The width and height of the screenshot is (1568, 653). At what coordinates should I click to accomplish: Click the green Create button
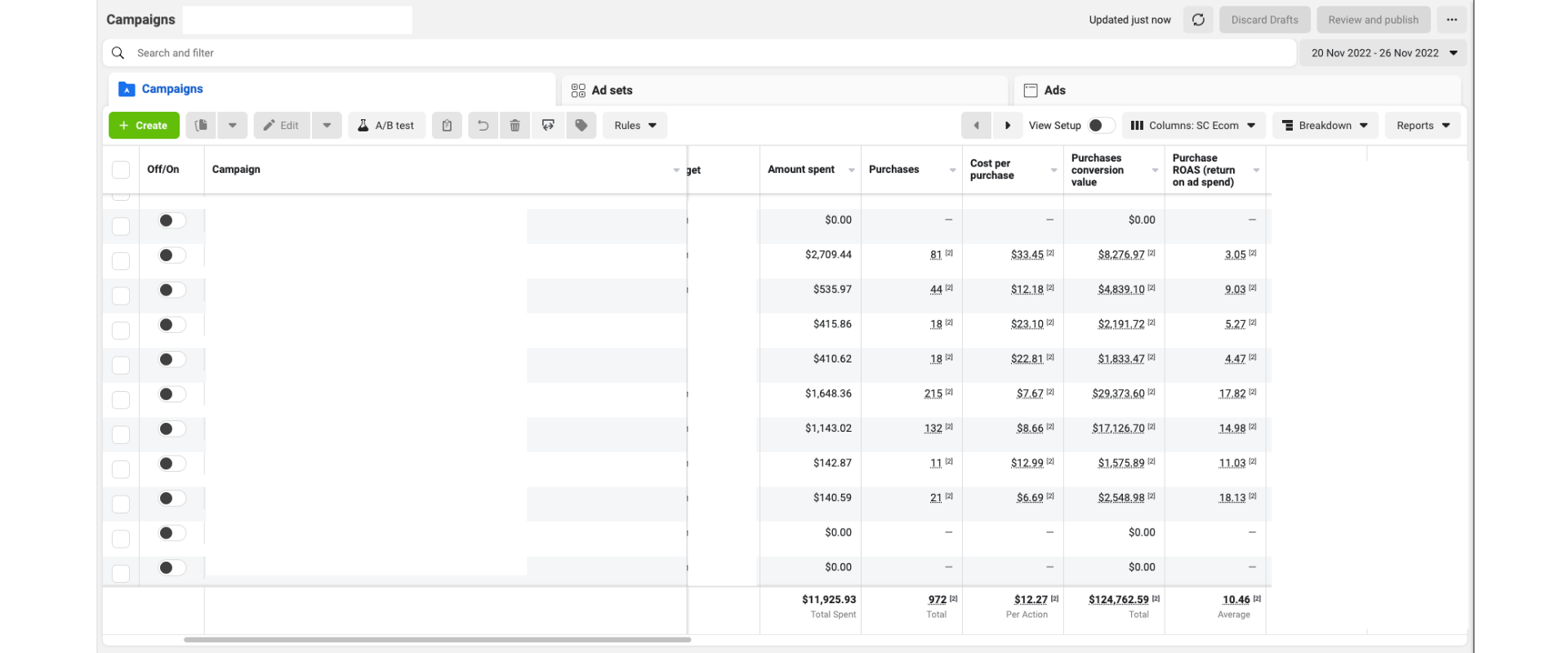coord(144,125)
